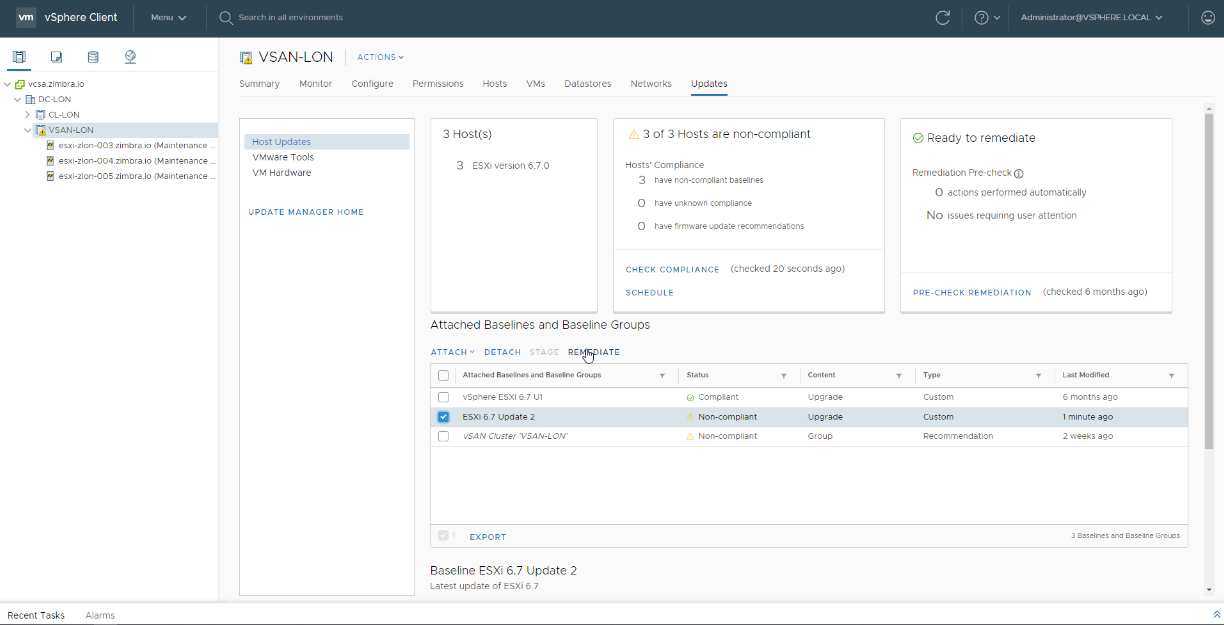Click the esxi-zlon-003 host icon

tap(50, 145)
